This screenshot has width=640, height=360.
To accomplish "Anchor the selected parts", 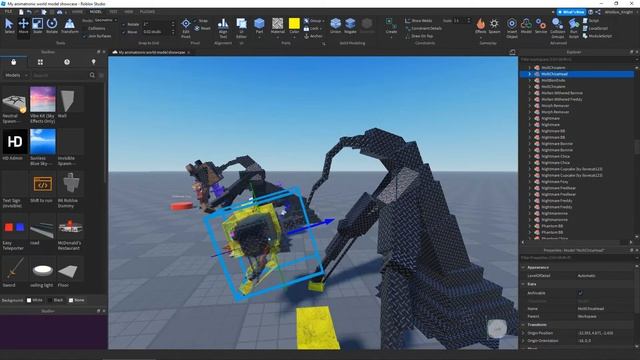I will (x=313, y=36).
